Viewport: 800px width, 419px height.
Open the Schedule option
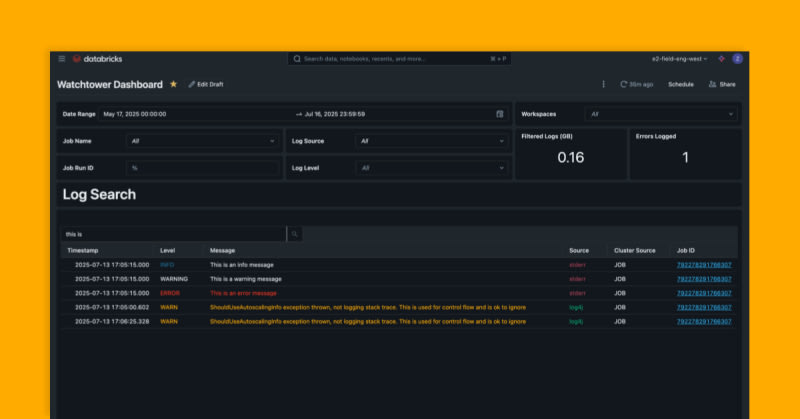680,84
